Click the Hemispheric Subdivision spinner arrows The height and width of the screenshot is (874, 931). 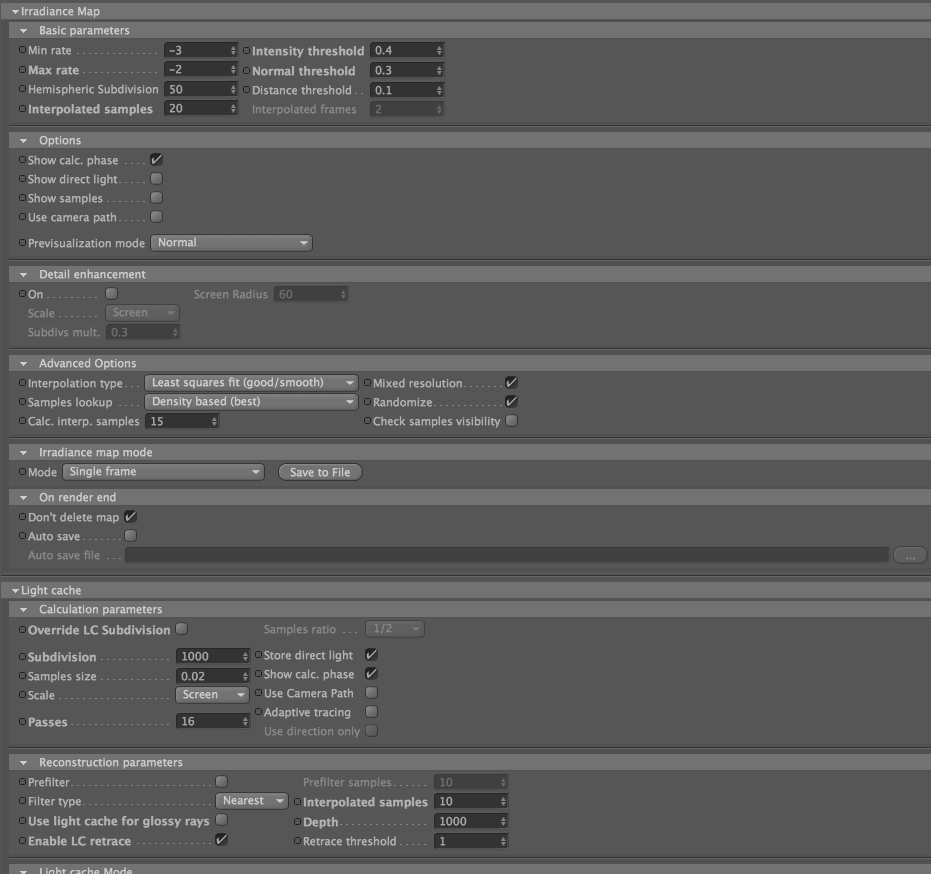233,90
